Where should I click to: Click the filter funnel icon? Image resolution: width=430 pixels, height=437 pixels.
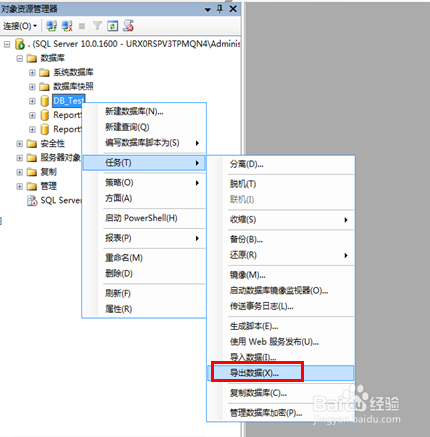coord(97,26)
